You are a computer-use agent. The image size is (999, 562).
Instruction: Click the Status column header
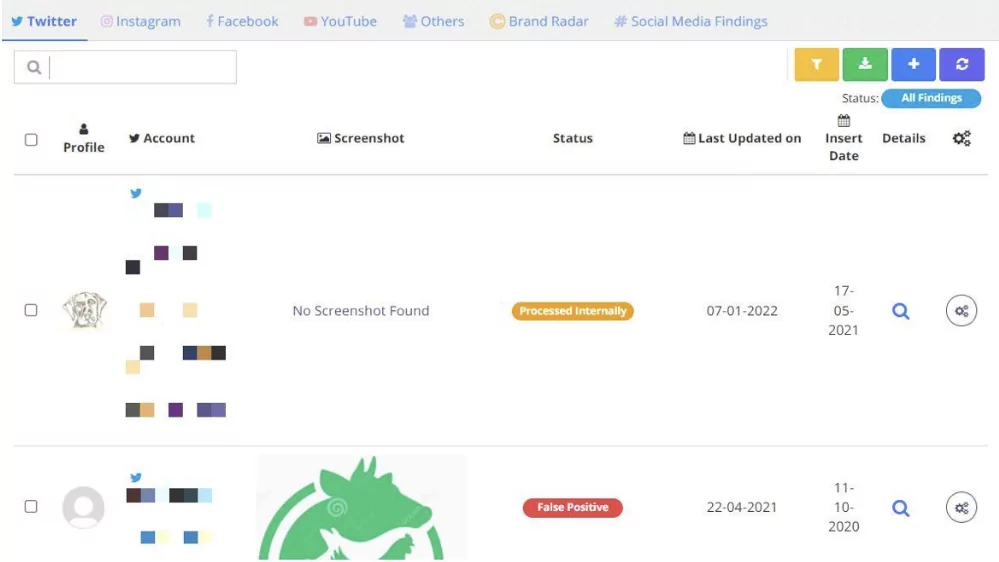(572, 138)
